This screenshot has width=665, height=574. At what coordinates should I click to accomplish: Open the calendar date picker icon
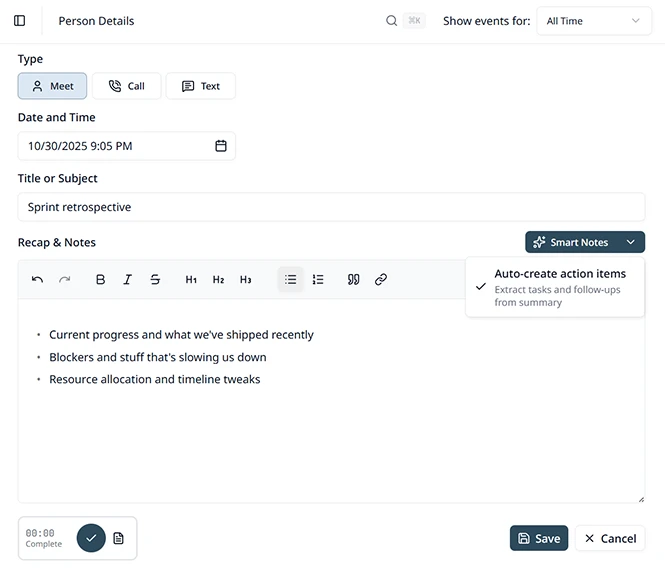pyautogui.click(x=221, y=146)
